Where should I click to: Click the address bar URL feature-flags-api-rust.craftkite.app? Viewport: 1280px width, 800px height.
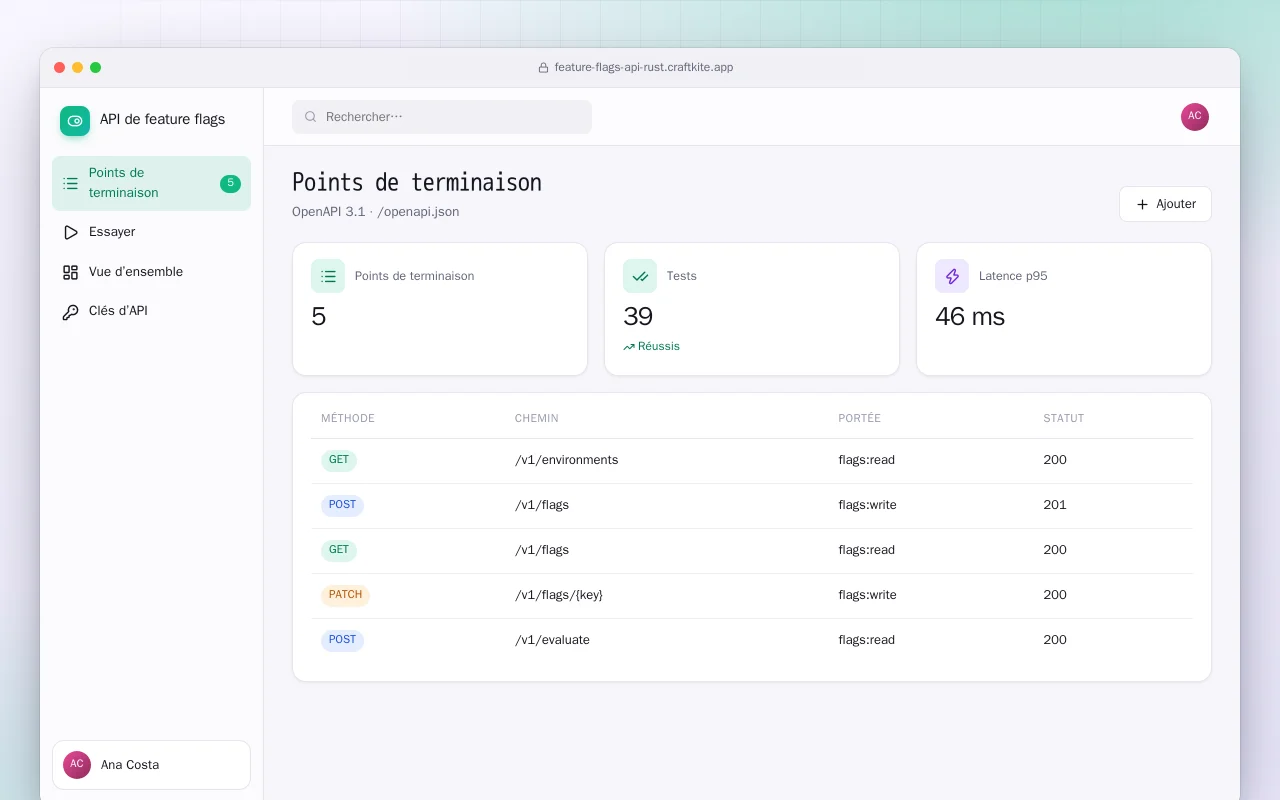pos(644,68)
